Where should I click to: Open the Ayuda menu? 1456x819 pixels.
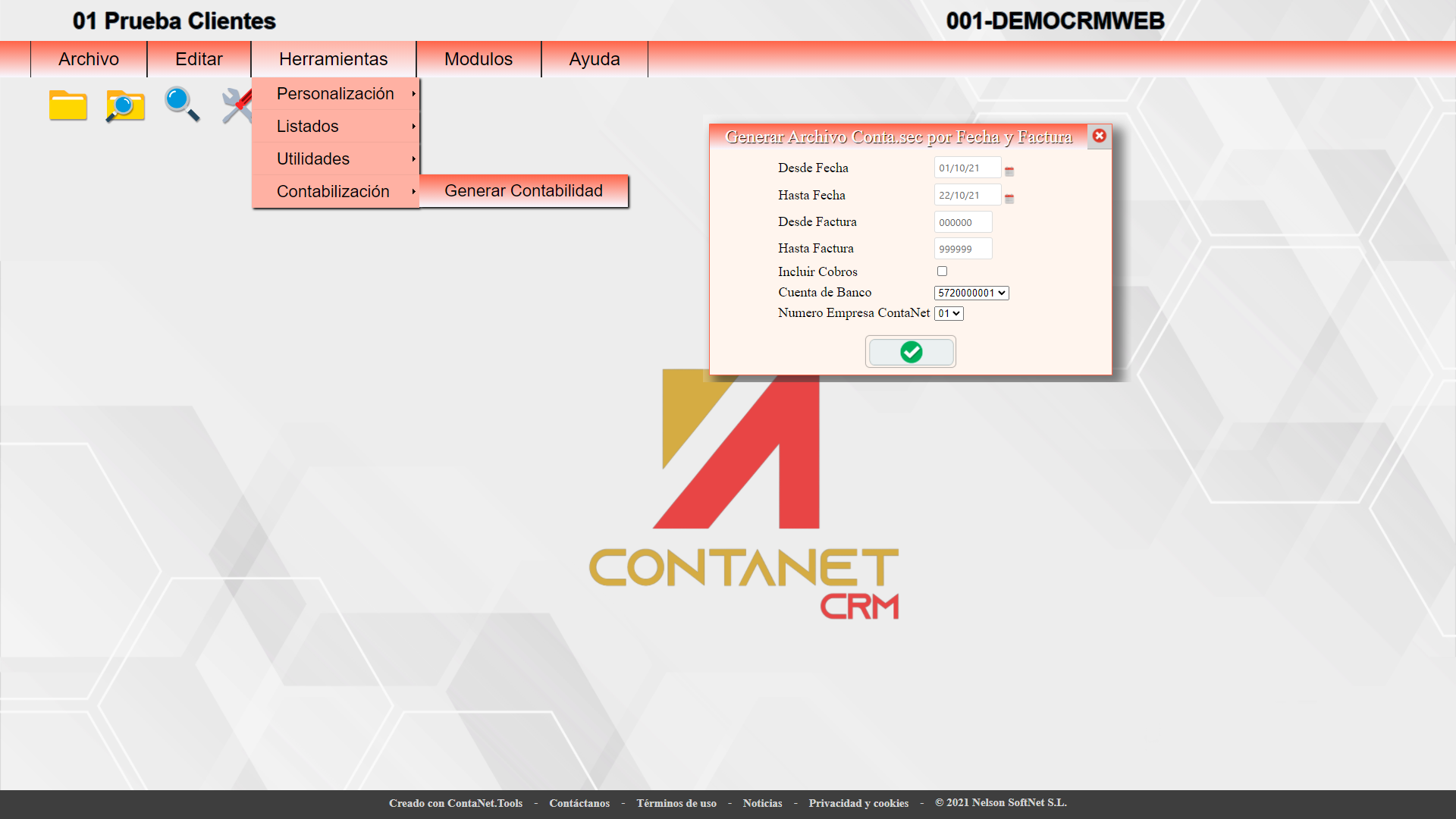point(595,59)
